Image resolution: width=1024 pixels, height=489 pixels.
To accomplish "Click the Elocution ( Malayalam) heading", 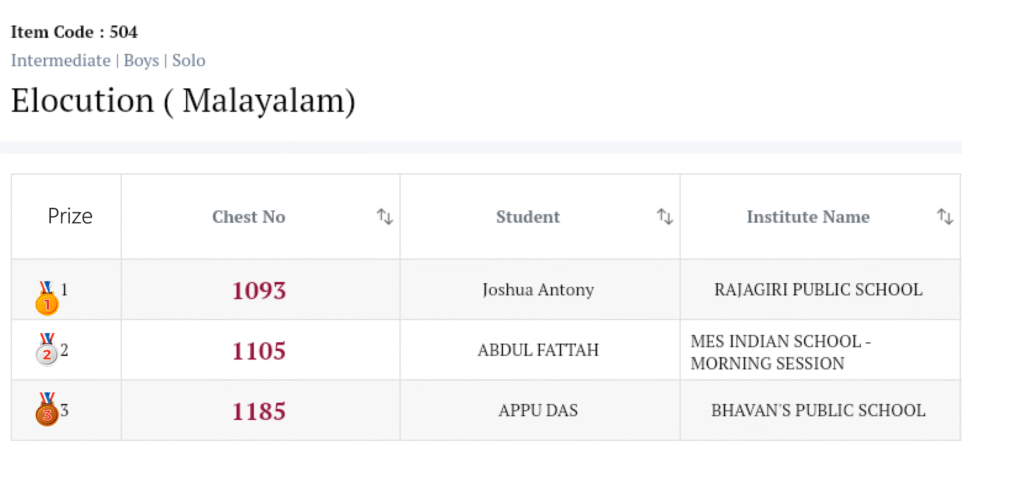I will pos(183,101).
